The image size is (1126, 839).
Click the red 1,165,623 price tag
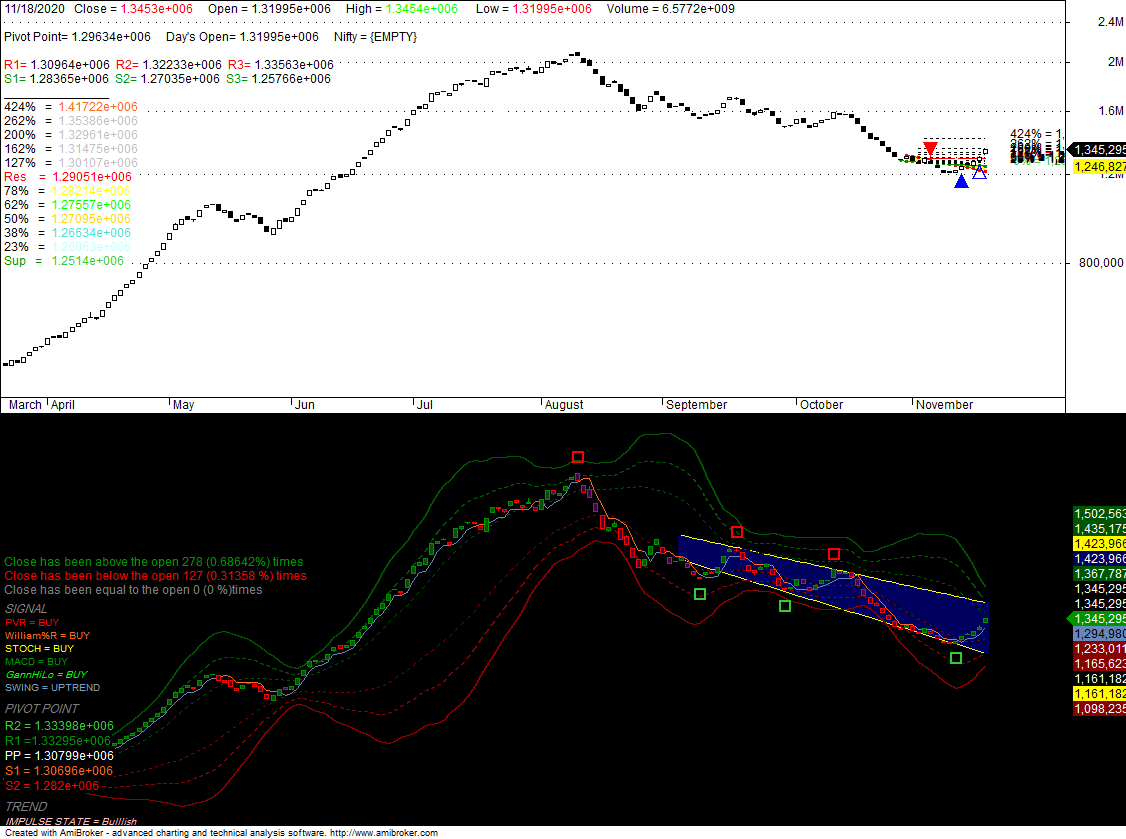(1099, 664)
